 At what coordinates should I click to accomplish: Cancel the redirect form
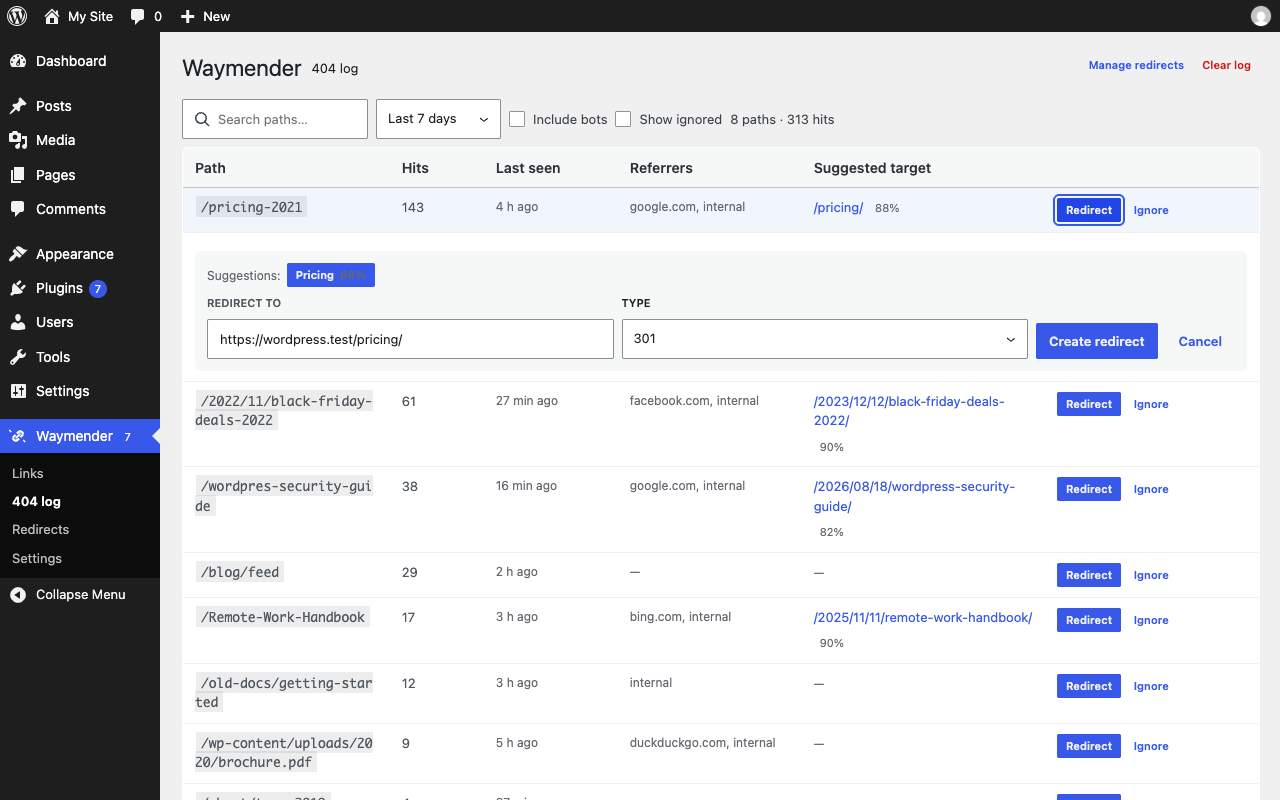point(1200,341)
